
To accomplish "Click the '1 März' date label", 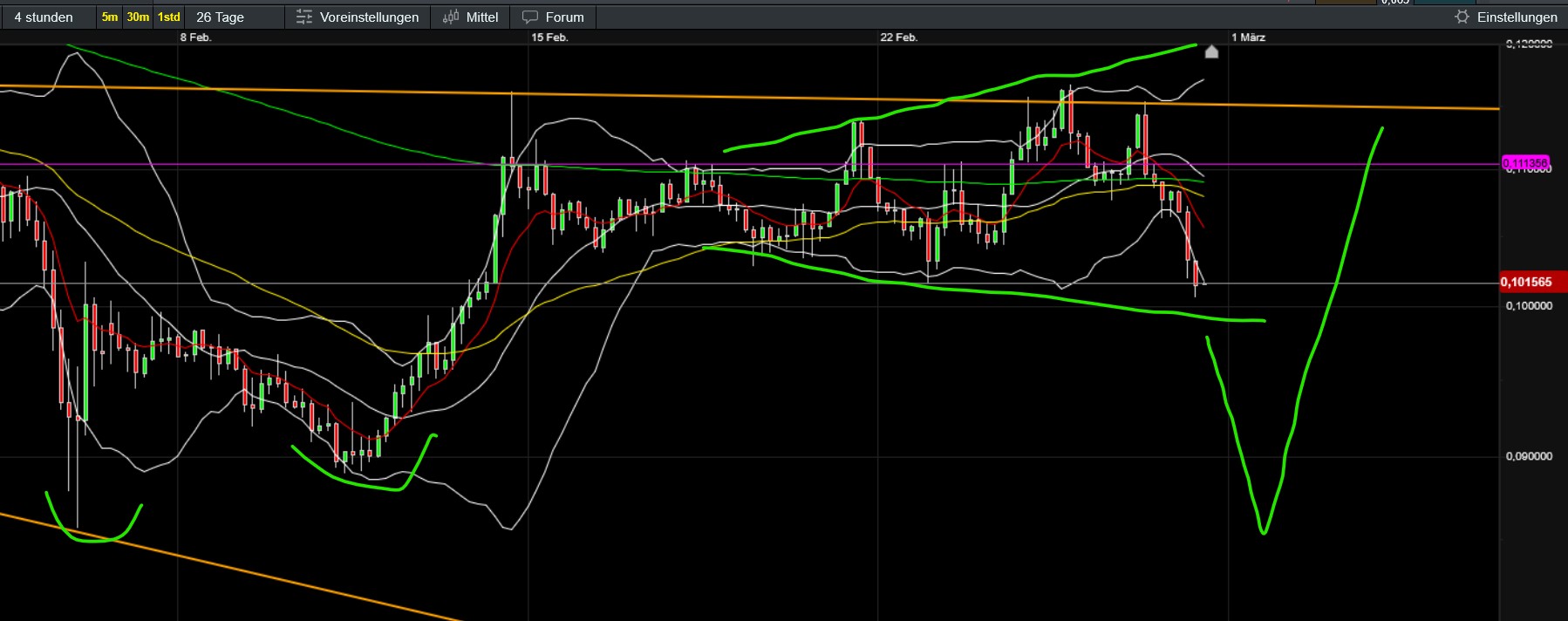I will click(1248, 38).
